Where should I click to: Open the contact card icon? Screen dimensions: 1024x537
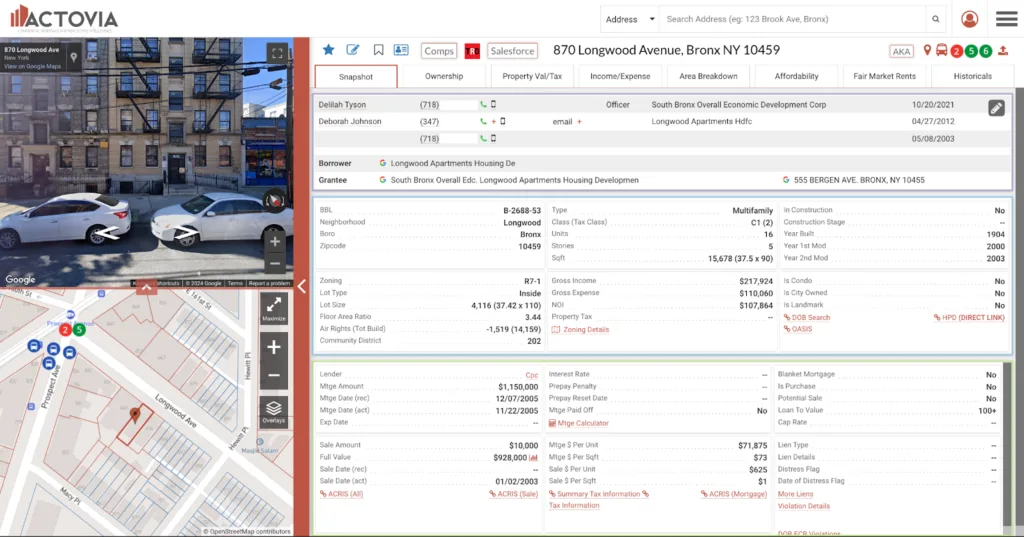[x=401, y=50]
